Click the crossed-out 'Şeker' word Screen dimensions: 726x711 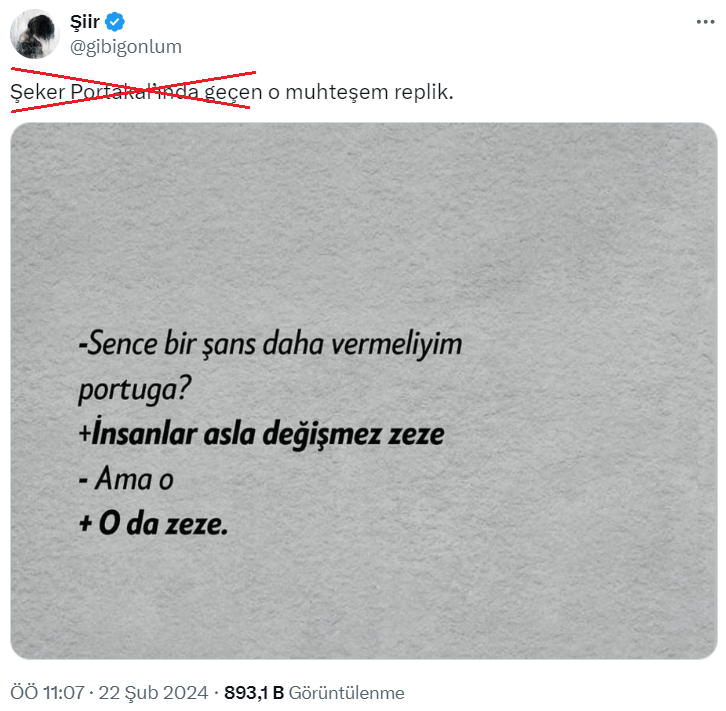[x=38, y=92]
